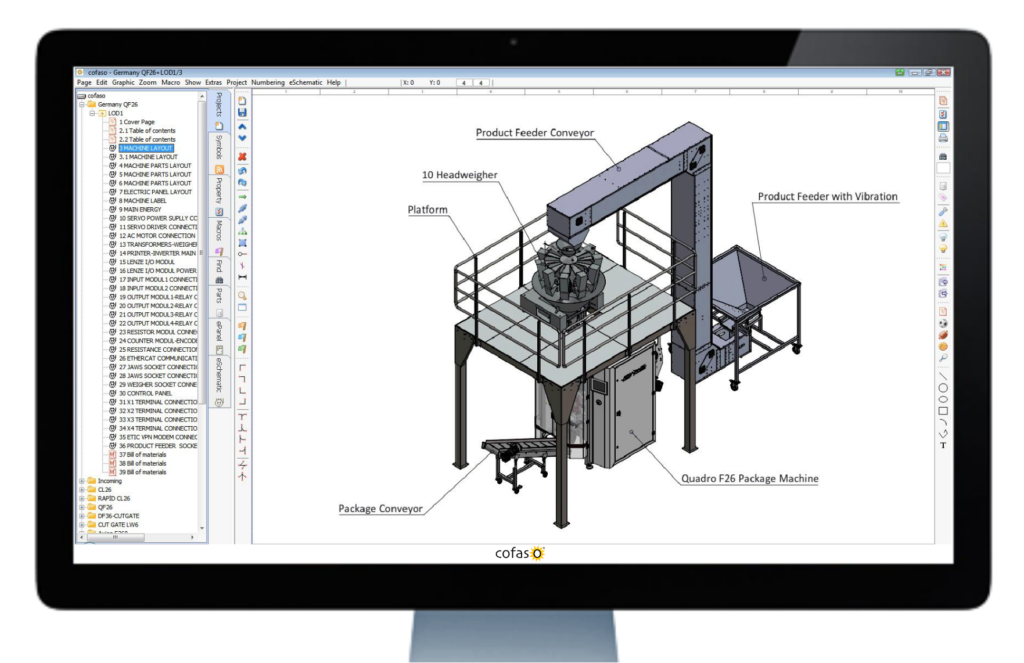This screenshot has width=1024, height=663.
Task: Switch to the Symbols side tab
Action: (219, 154)
